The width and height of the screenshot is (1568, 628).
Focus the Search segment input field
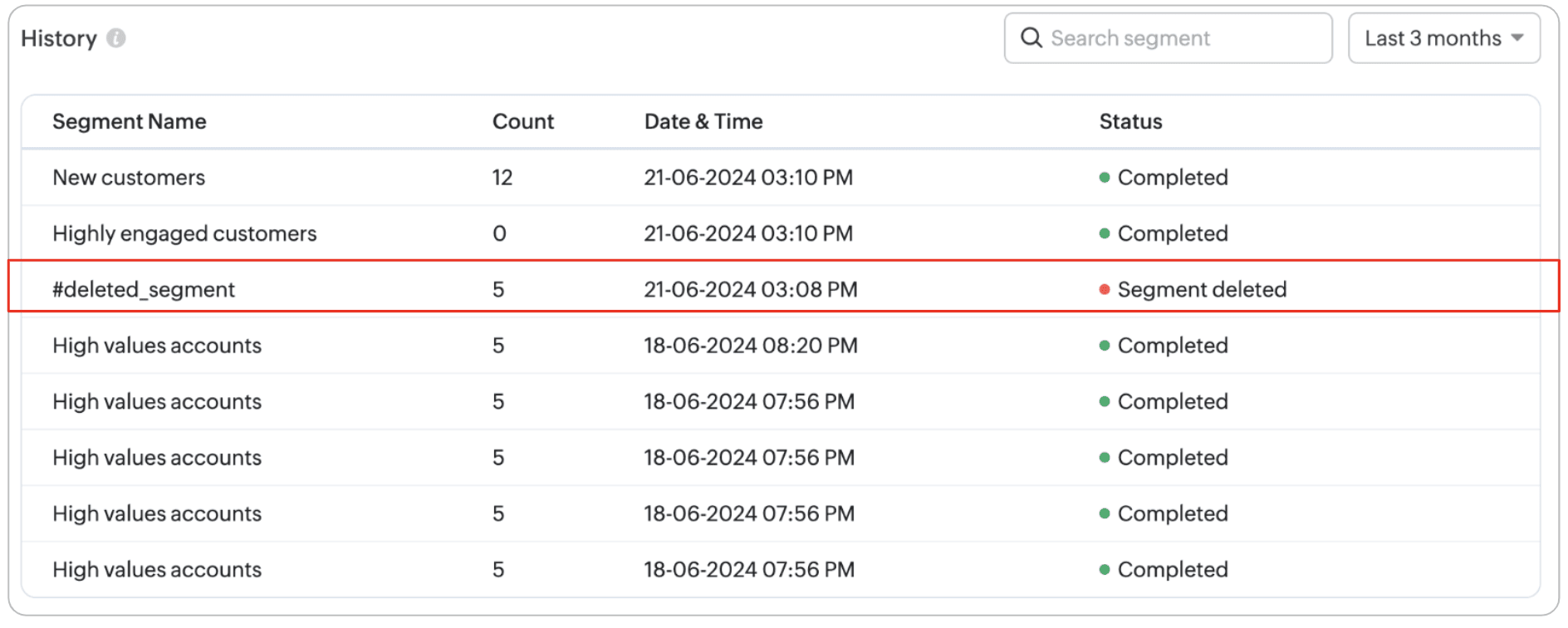pos(1179,38)
